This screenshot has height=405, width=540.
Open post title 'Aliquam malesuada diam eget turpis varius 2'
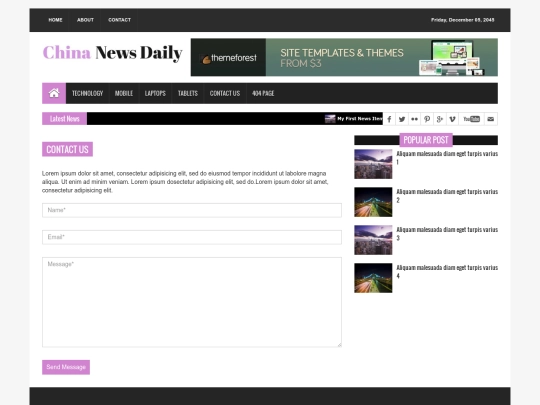(447, 196)
